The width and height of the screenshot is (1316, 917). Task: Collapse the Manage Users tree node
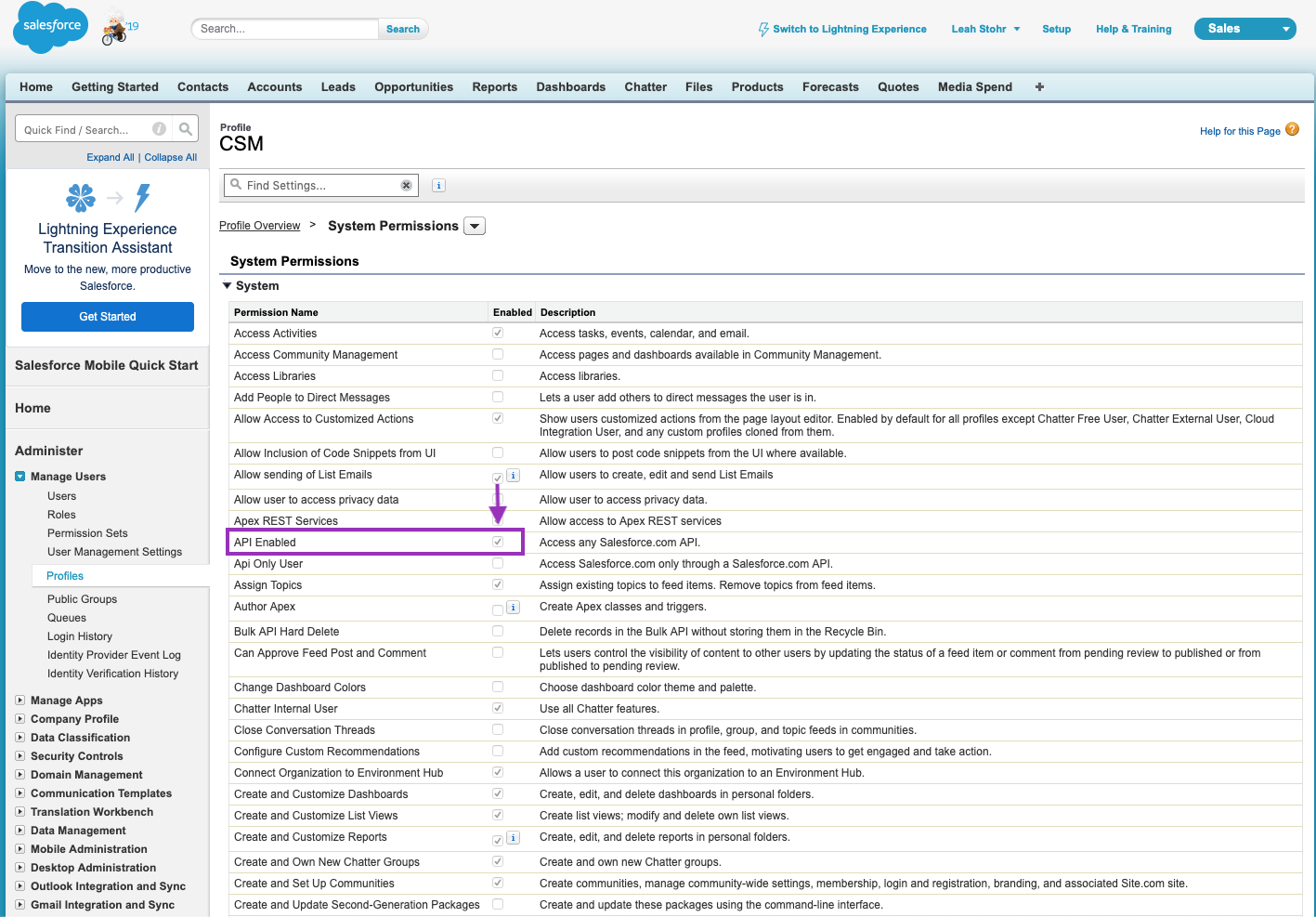point(20,477)
